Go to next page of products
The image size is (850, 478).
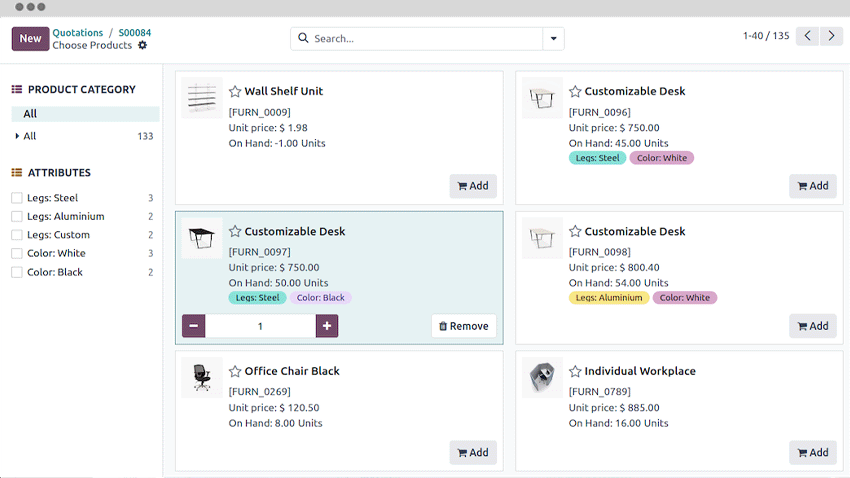point(832,36)
